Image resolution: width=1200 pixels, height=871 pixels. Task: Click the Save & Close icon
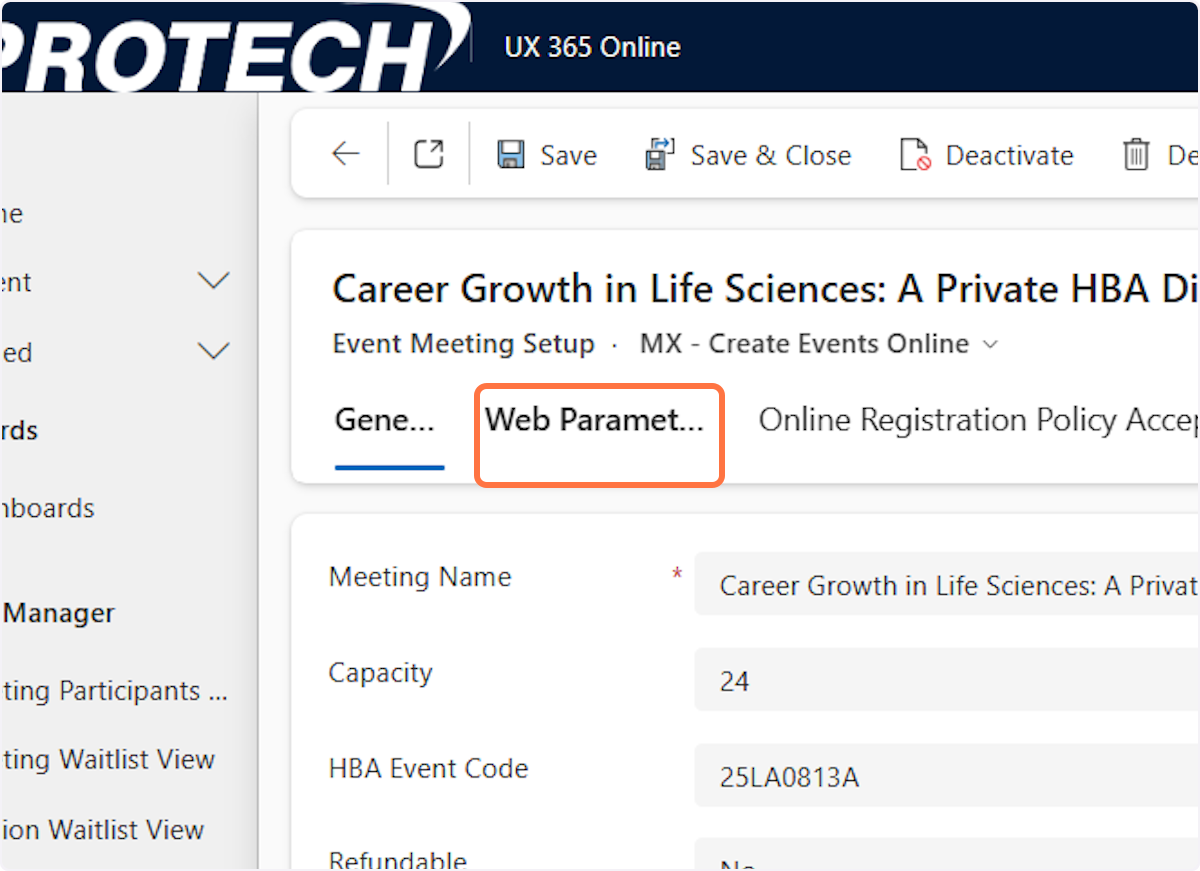pos(661,155)
